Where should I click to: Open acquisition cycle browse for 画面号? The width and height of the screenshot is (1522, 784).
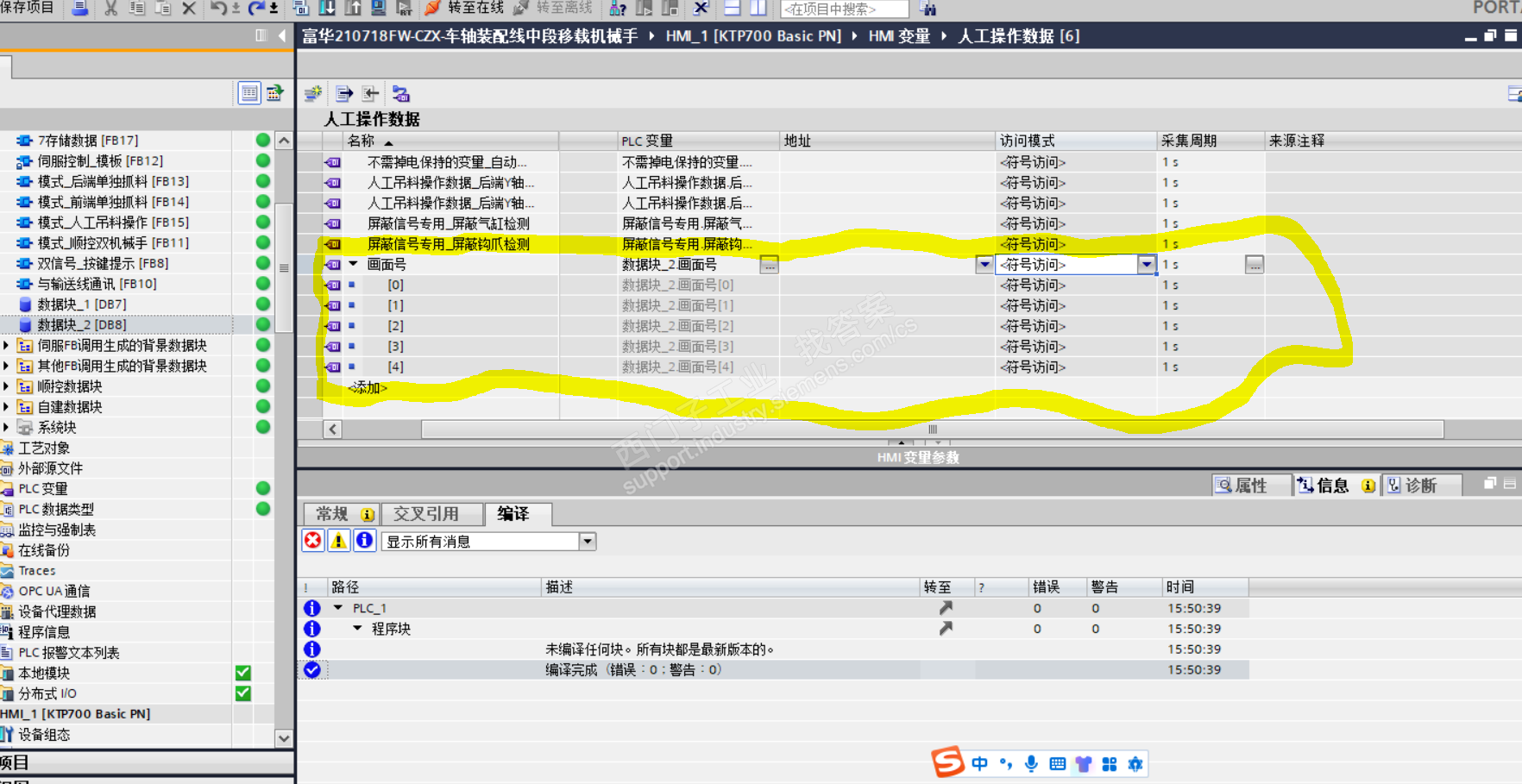pyautogui.click(x=1255, y=265)
